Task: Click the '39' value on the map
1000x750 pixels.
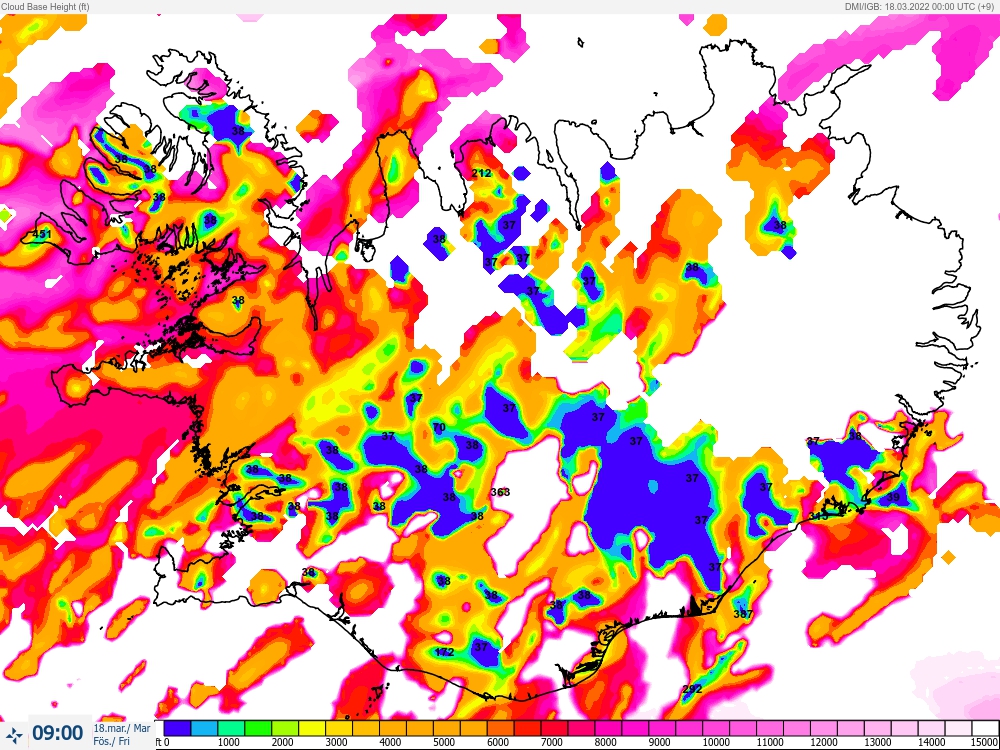Action: pyautogui.click(x=893, y=497)
